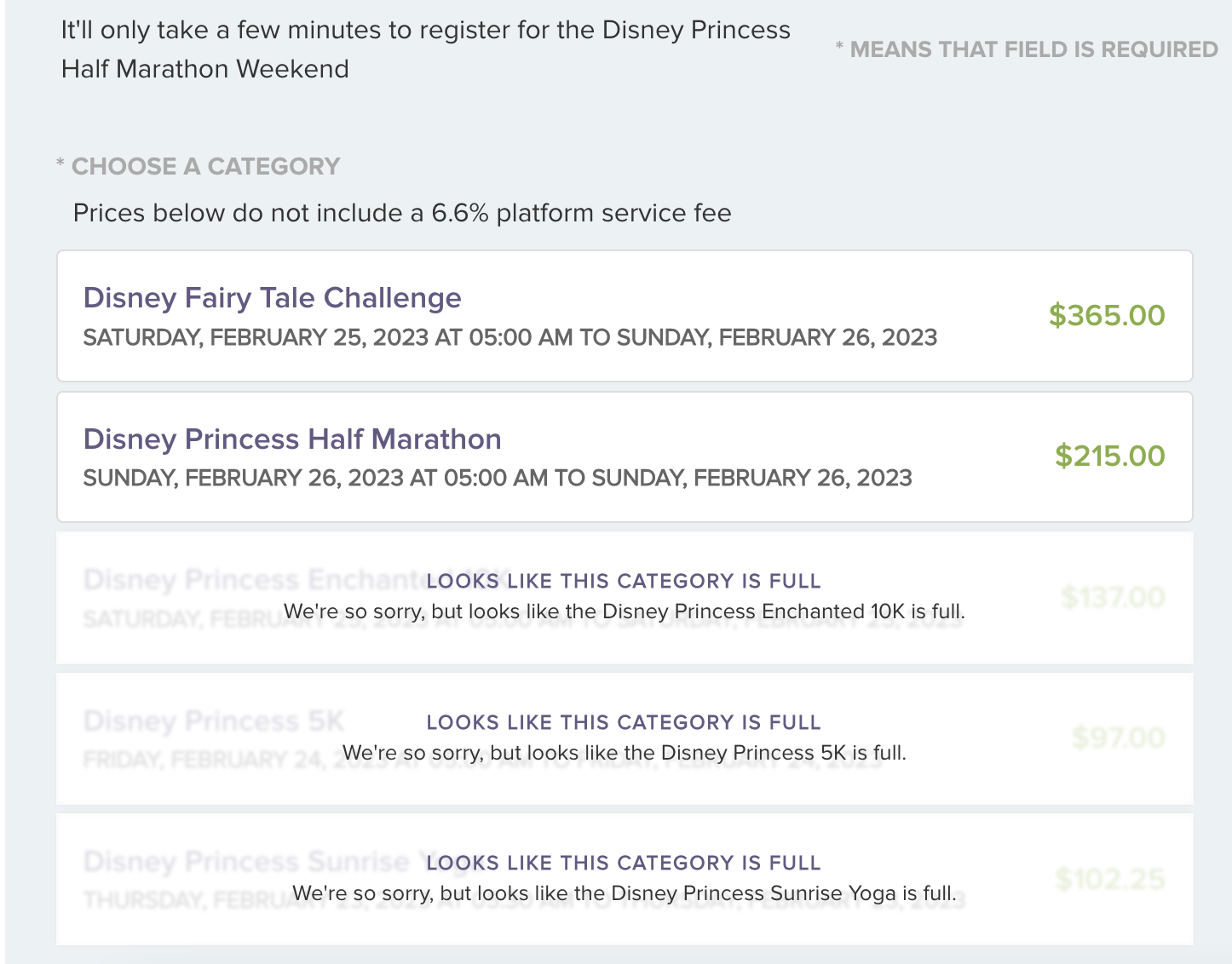The height and width of the screenshot is (964, 1232).
Task: Click the blurred $137.00 price
Action: pyautogui.click(x=1113, y=597)
